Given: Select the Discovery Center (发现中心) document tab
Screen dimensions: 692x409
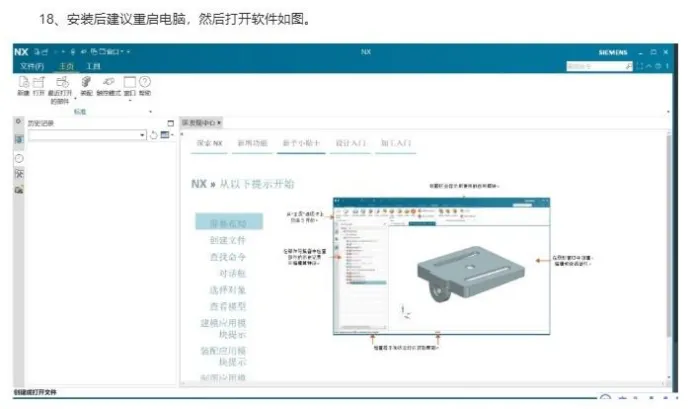Looking at the screenshot, I should point(199,123).
